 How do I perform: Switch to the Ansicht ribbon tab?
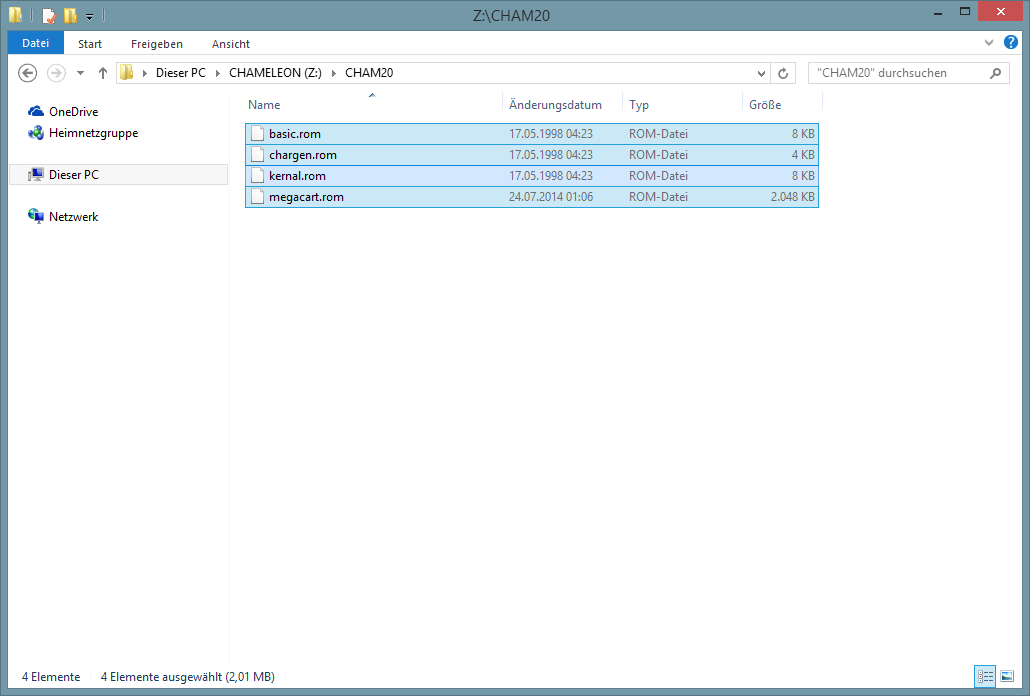coord(230,44)
